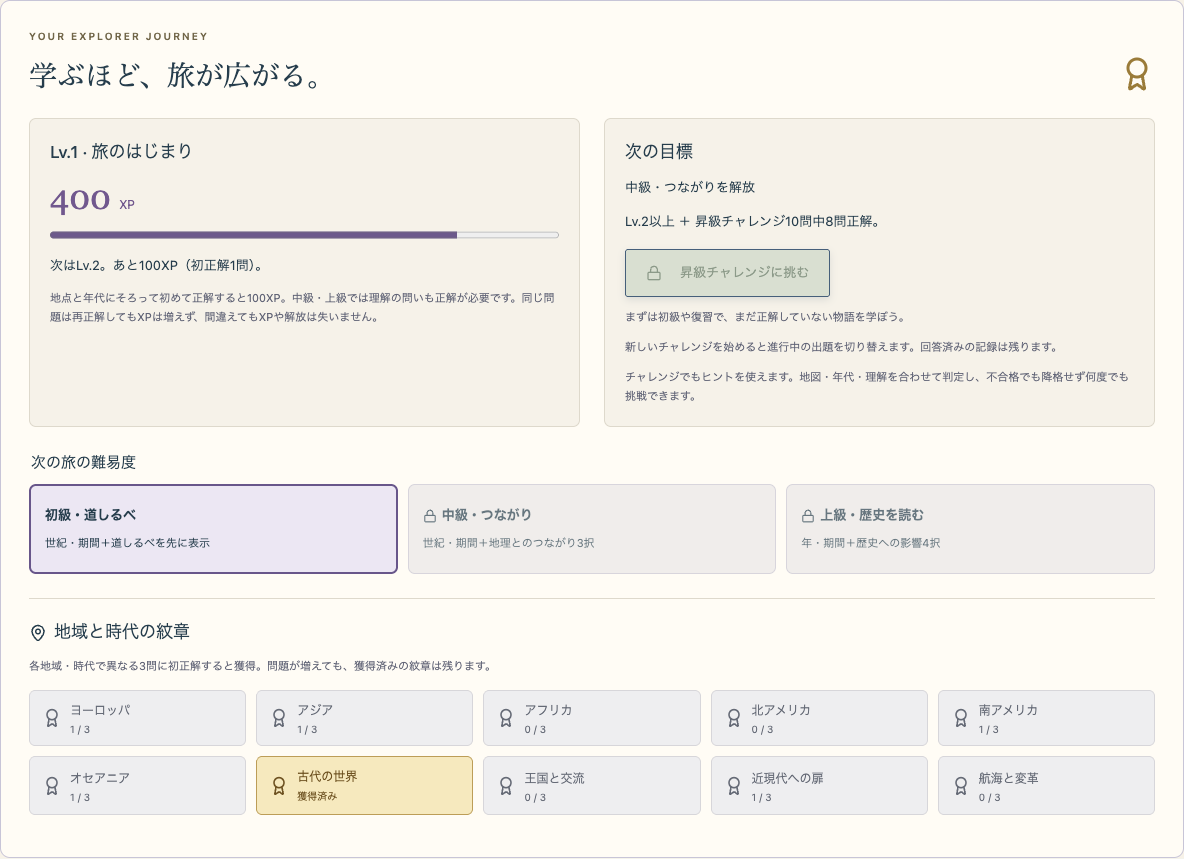Click the 学ぶほど、旅が広がる。 title

pos(175,75)
